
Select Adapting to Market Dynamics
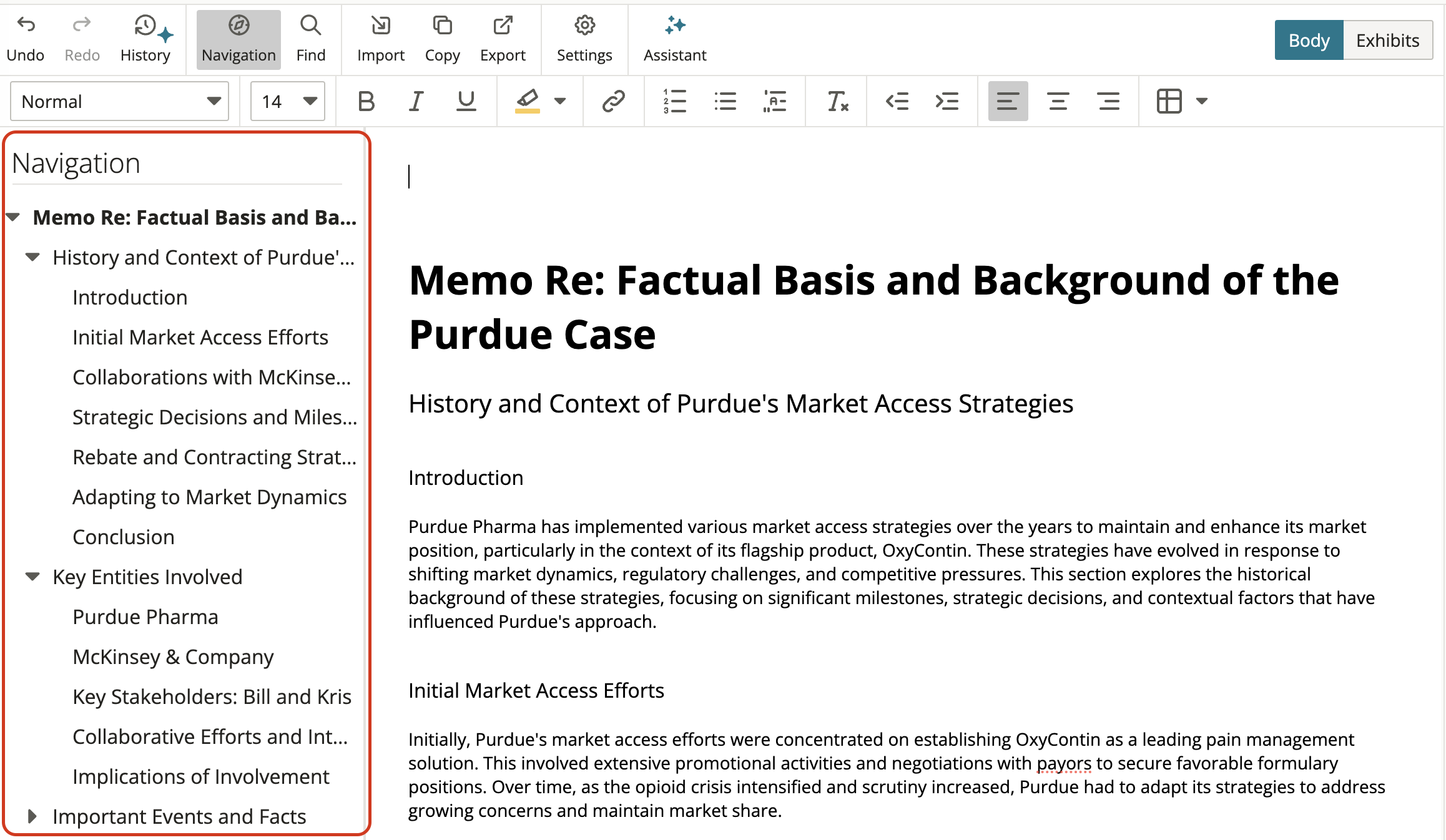[209, 497]
